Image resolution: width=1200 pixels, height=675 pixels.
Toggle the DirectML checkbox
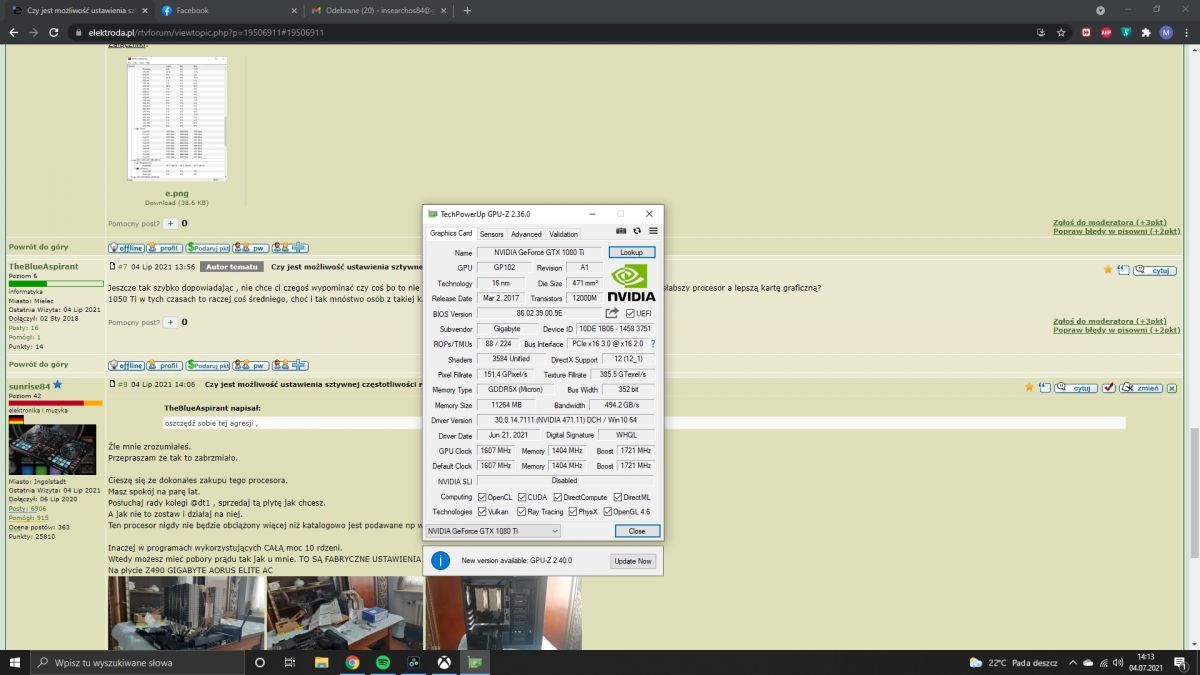(618, 497)
